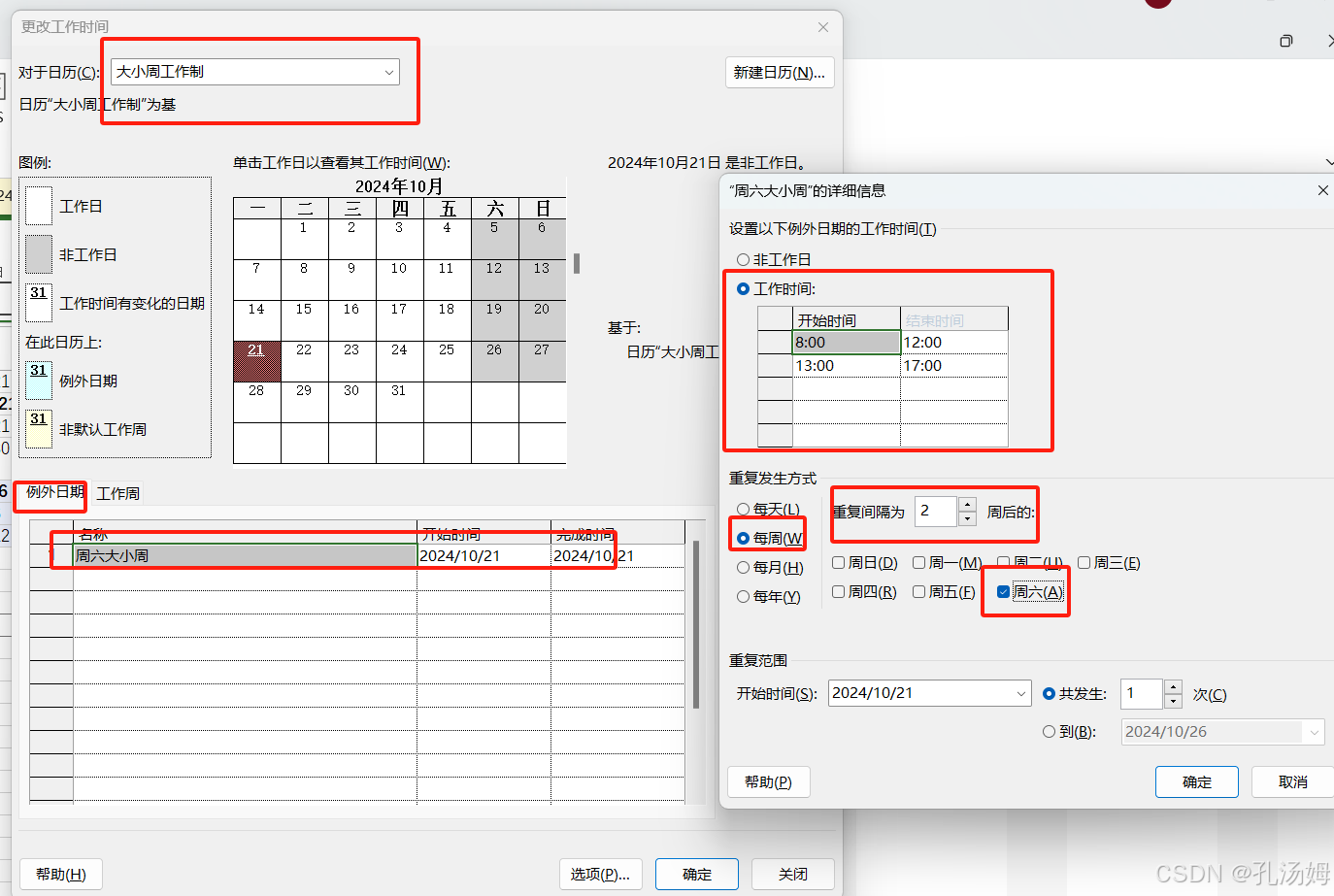The width and height of the screenshot is (1334, 896).
Task: Select October 31 on the calendar
Action: 399,401
